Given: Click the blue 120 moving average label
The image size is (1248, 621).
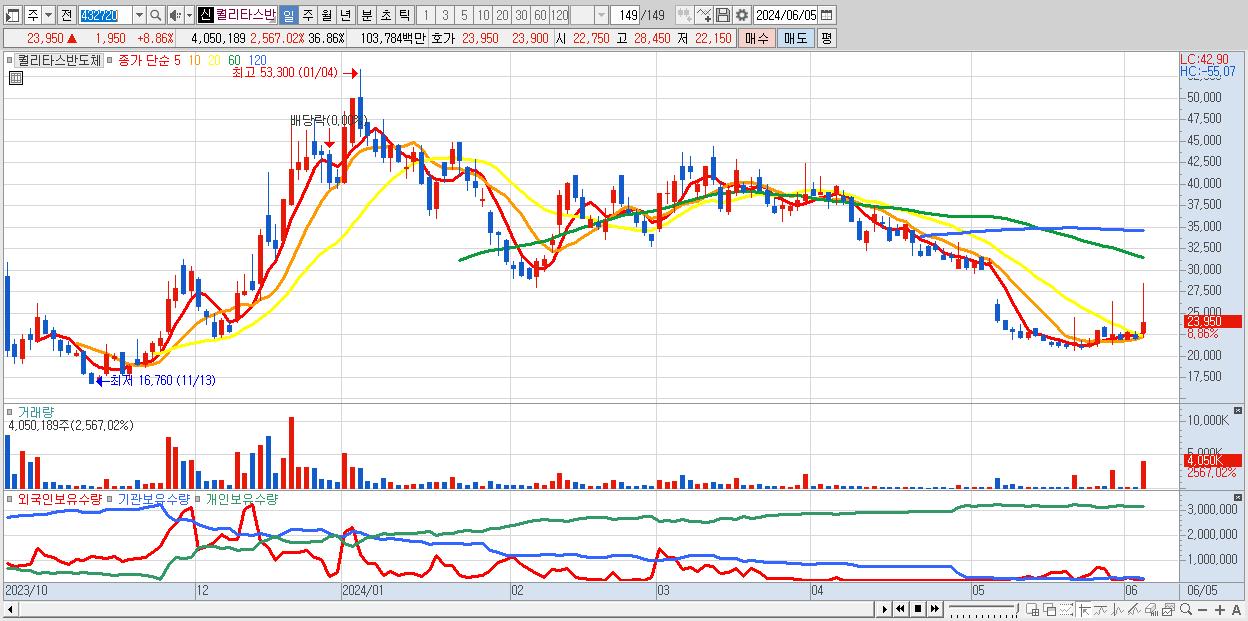Looking at the screenshot, I should coord(257,60).
